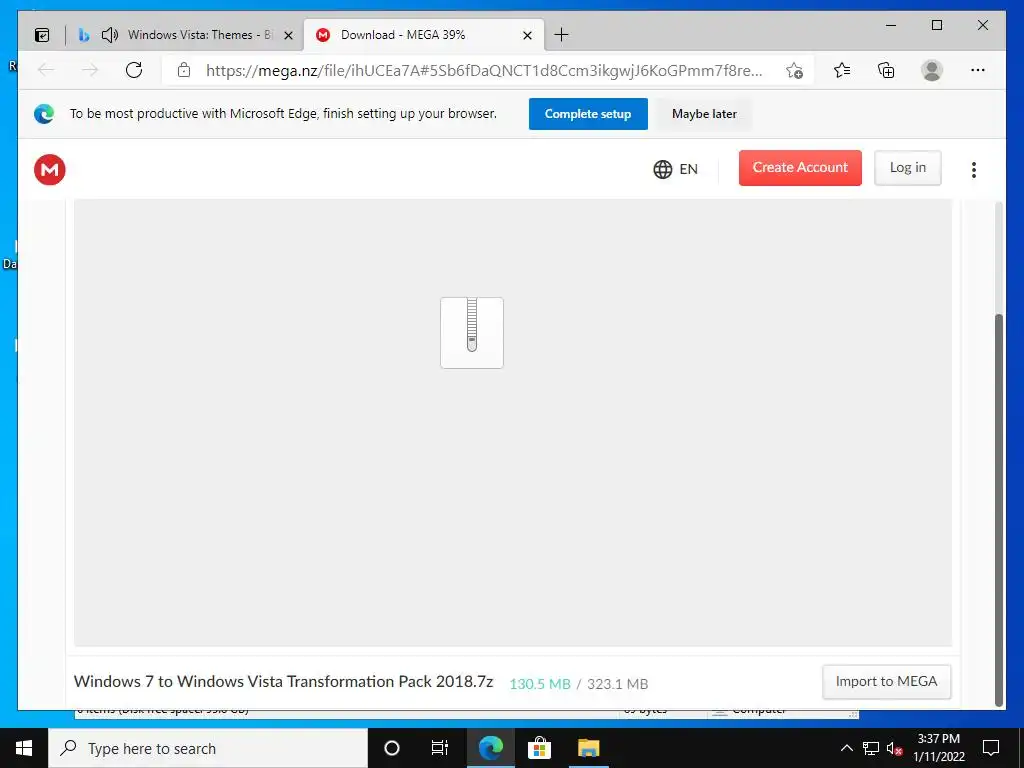The width and height of the screenshot is (1024, 768).
Task: Click the muted volume tray icon
Action: coord(895,748)
